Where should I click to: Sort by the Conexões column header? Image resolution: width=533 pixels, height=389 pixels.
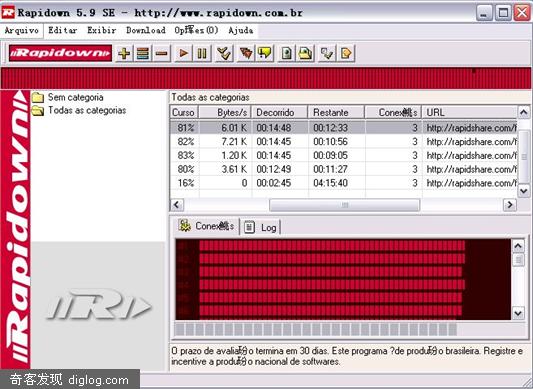point(393,112)
